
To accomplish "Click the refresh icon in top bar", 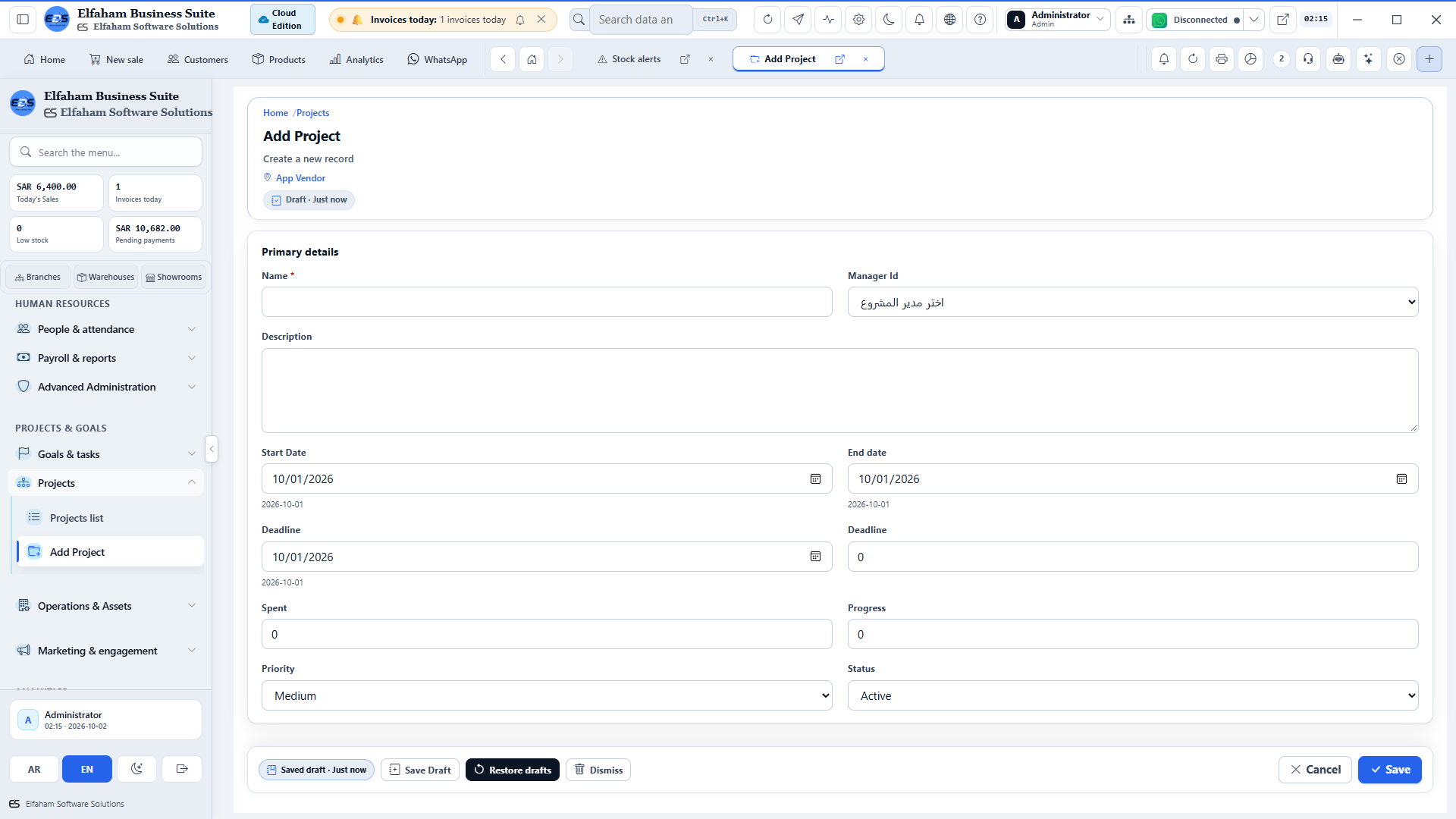I will 767,20.
